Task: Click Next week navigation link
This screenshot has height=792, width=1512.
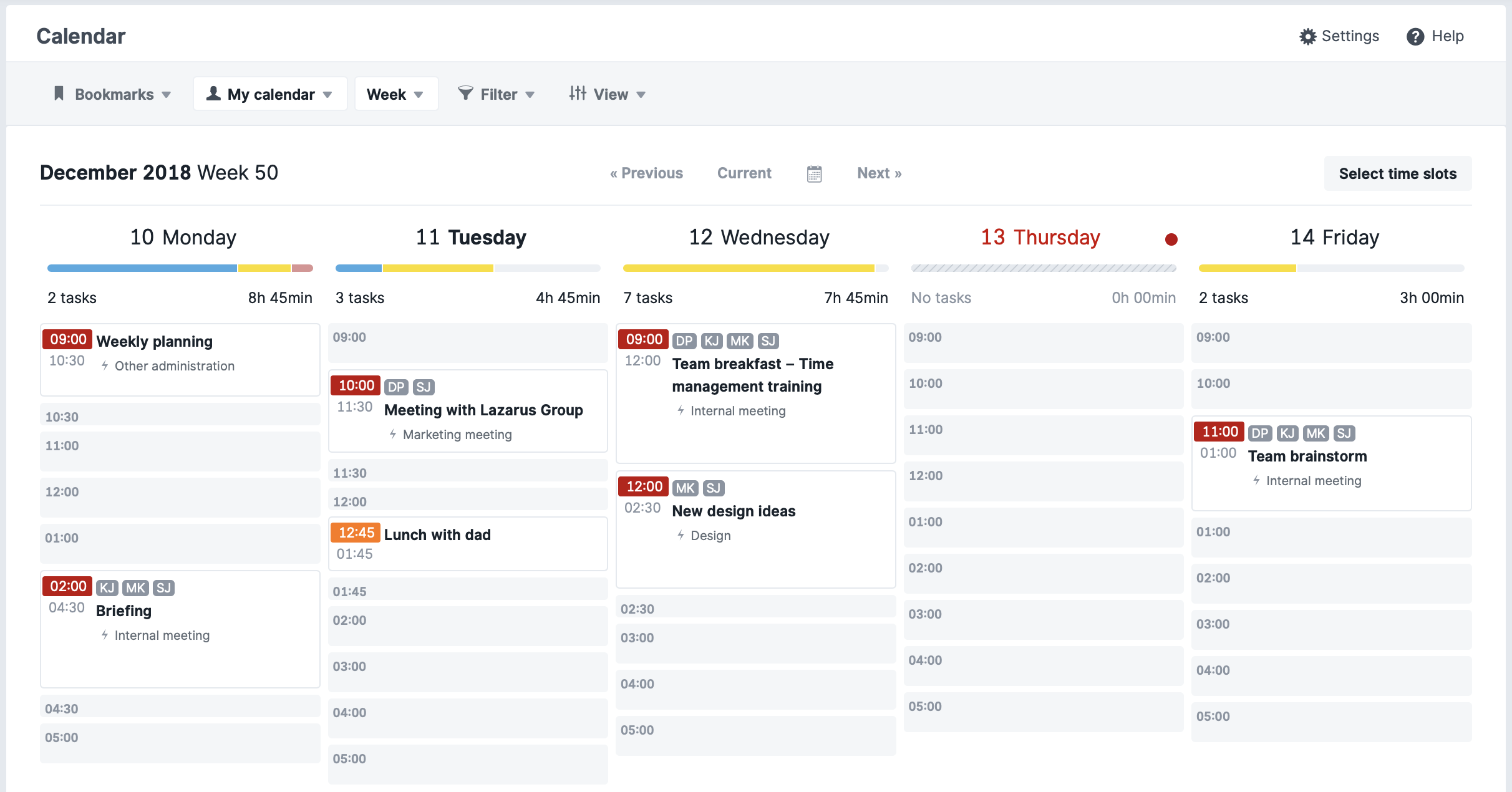Action: [x=879, y=172]
